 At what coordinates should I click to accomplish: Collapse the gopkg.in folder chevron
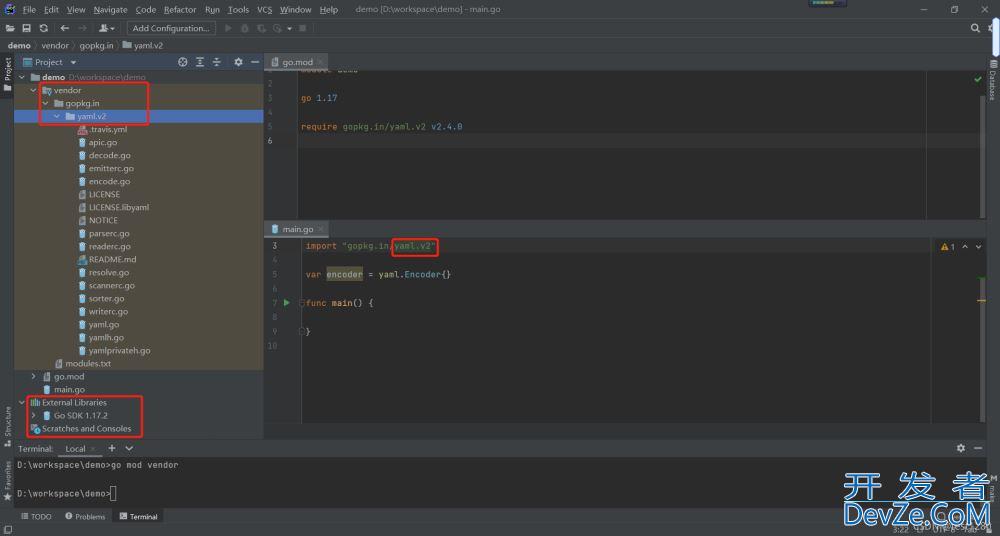click(x=45, y=103)
